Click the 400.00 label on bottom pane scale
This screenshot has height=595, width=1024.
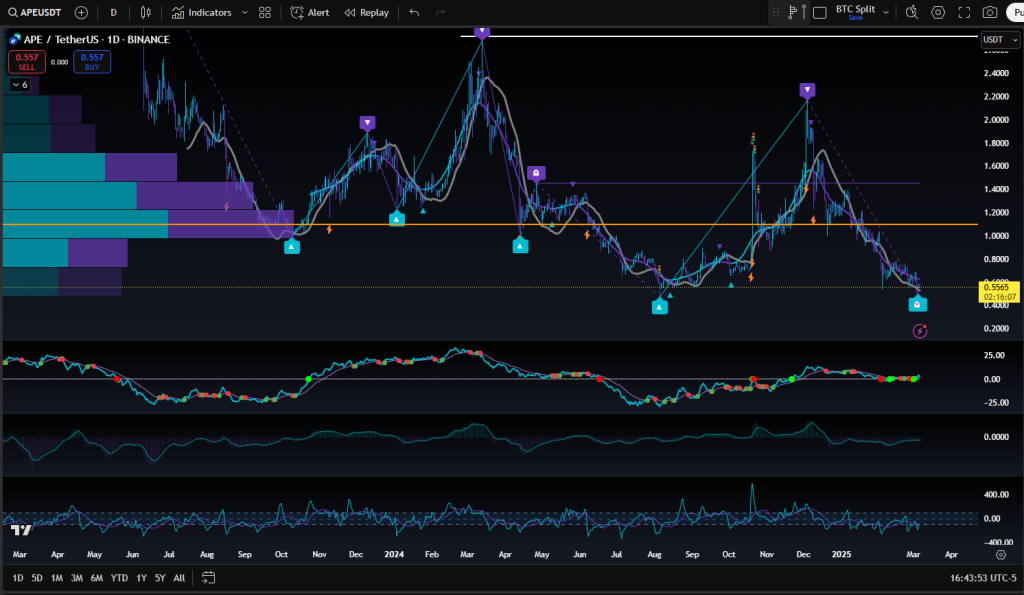click(997, 494)
